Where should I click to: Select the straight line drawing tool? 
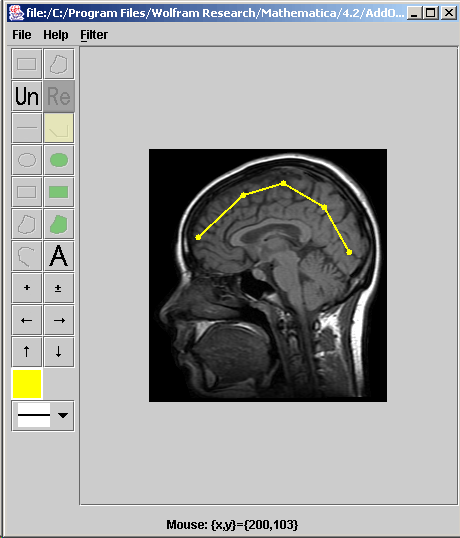27,128
